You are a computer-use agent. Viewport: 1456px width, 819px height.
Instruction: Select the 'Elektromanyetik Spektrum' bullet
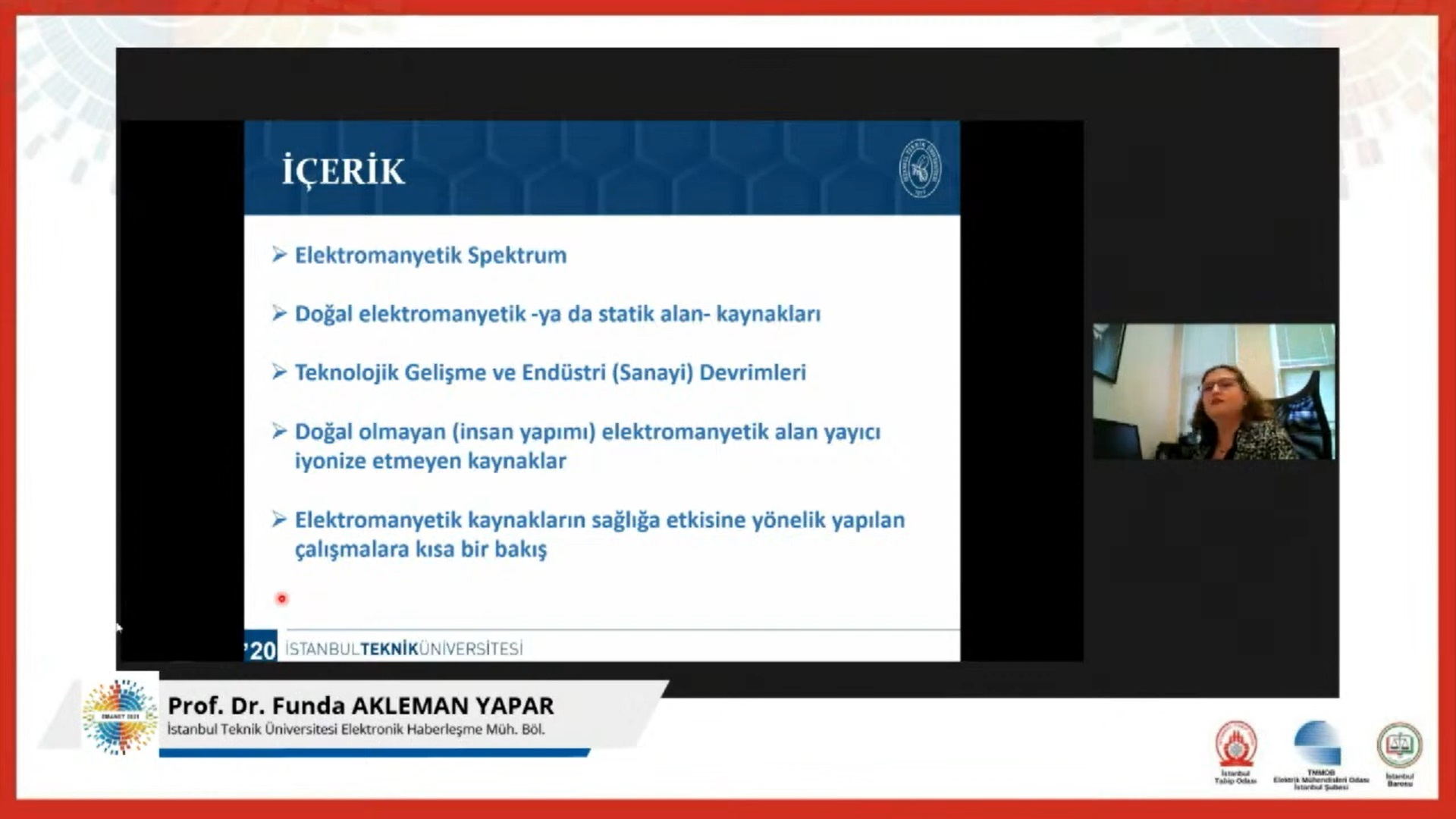(x=431, y=256)
